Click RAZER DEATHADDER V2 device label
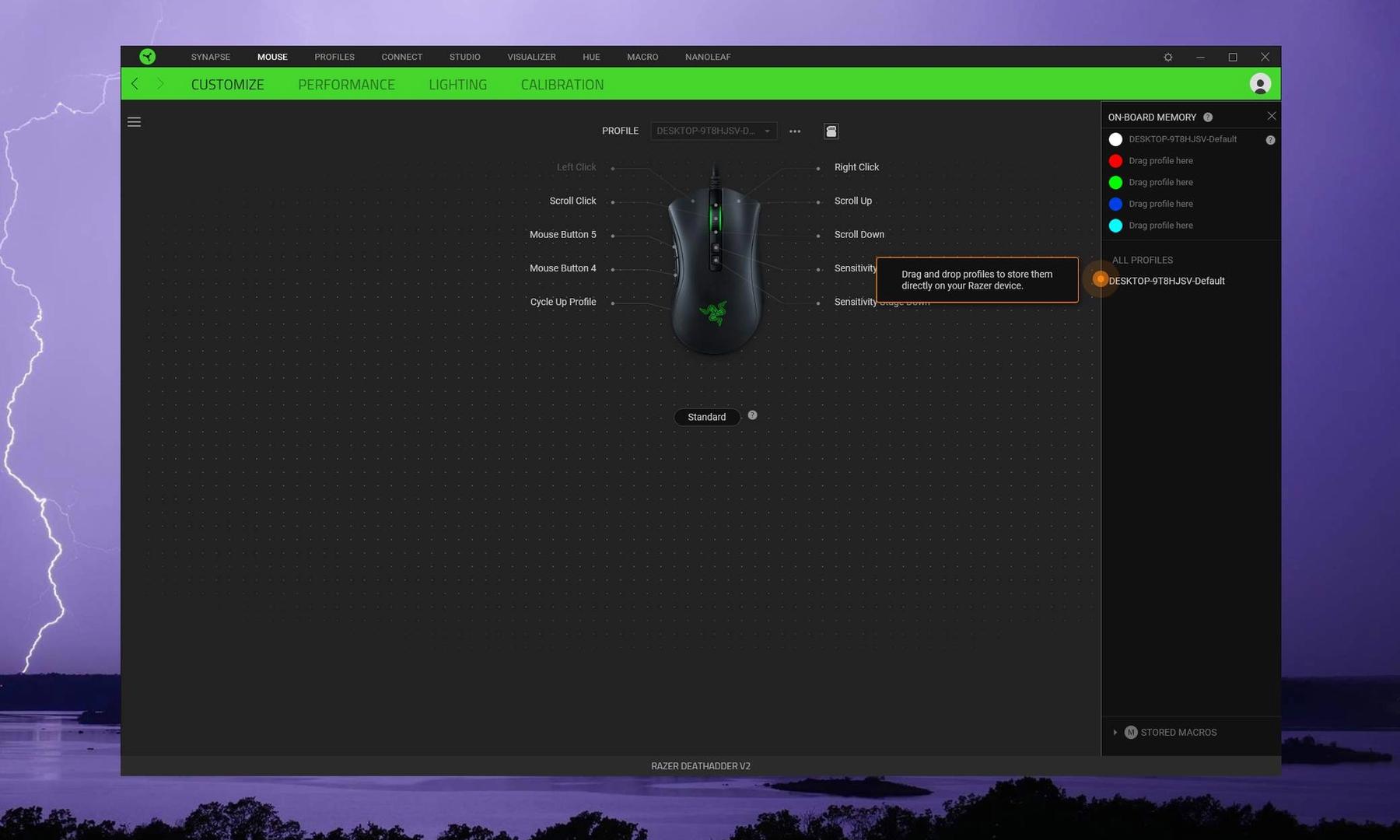Viewport: 1400px width, 840px height. (x=700, y=766)
